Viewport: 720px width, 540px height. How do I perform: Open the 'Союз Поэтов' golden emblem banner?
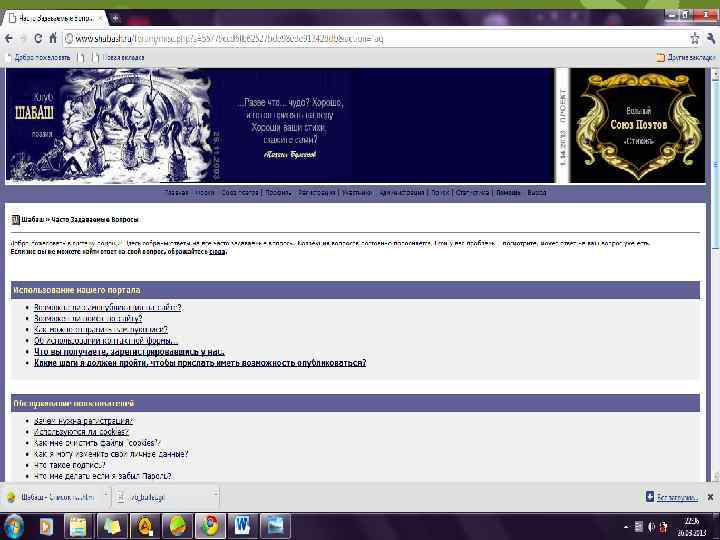637,125
